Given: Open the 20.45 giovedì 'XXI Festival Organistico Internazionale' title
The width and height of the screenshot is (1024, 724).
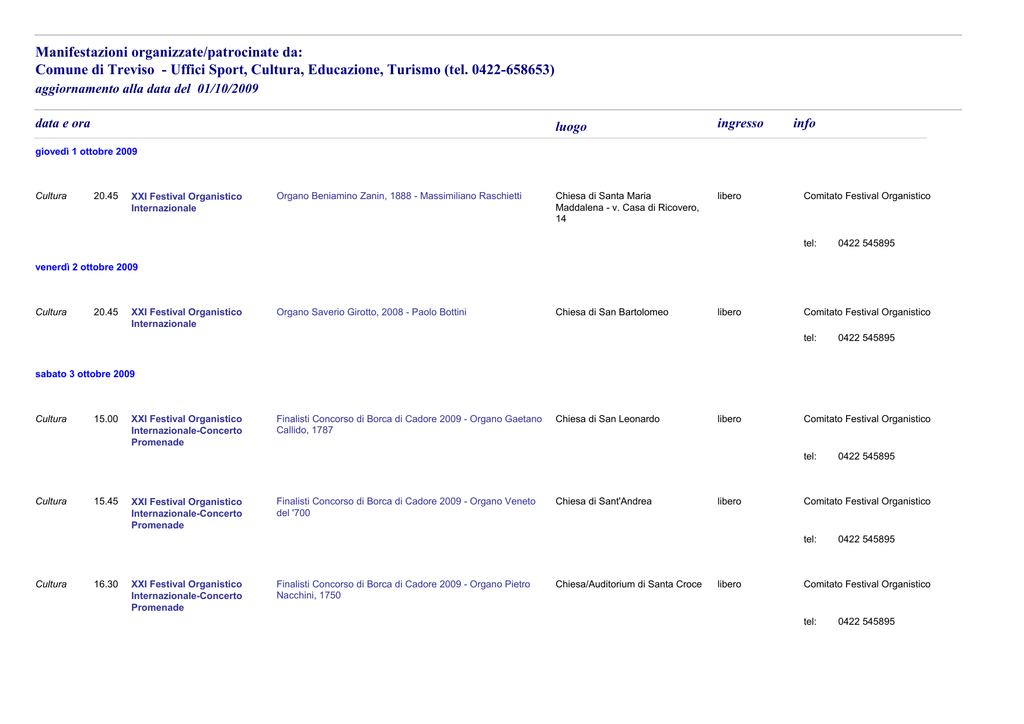Looking at the screenshot, I should point(186,202).
